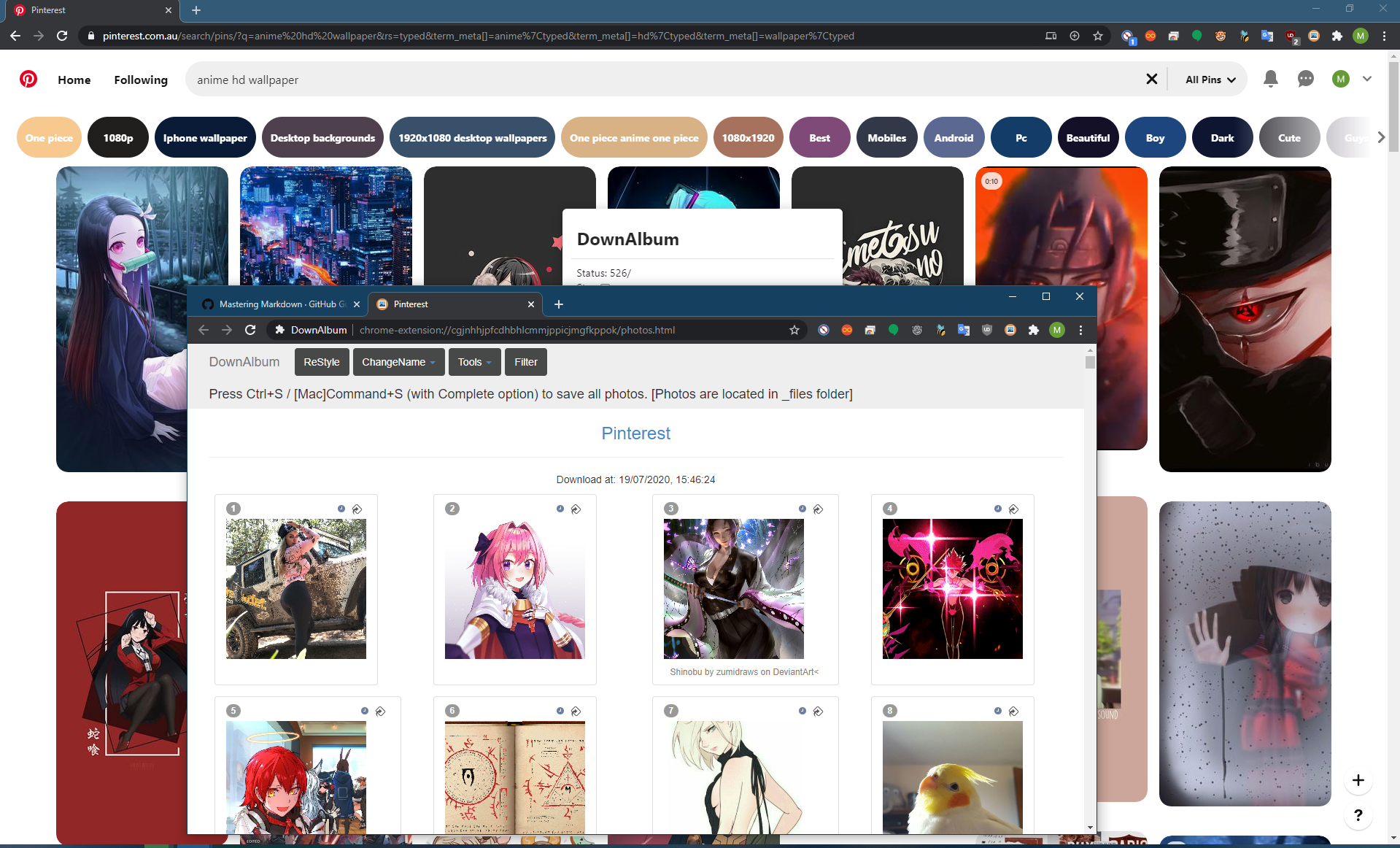Click the blue dot icon on photo 8
The image size is (1400, 848).
tap(997, 711)
